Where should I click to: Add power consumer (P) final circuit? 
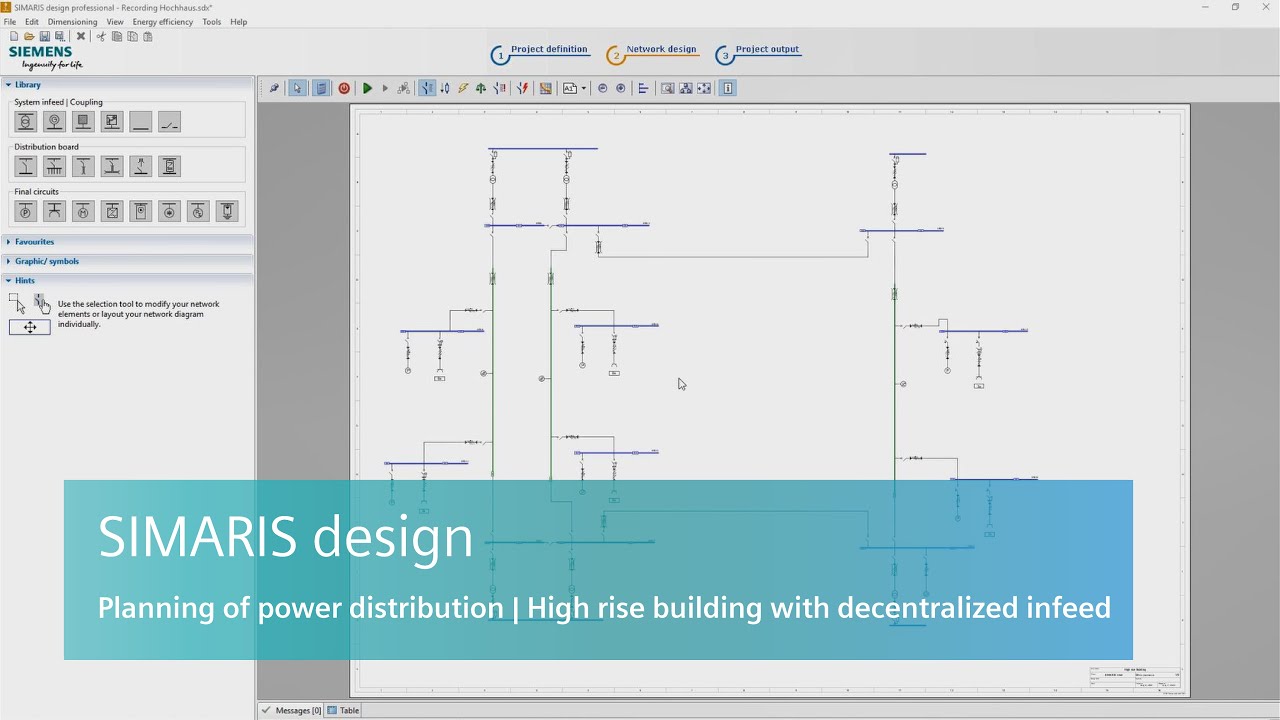pos(26,211)
